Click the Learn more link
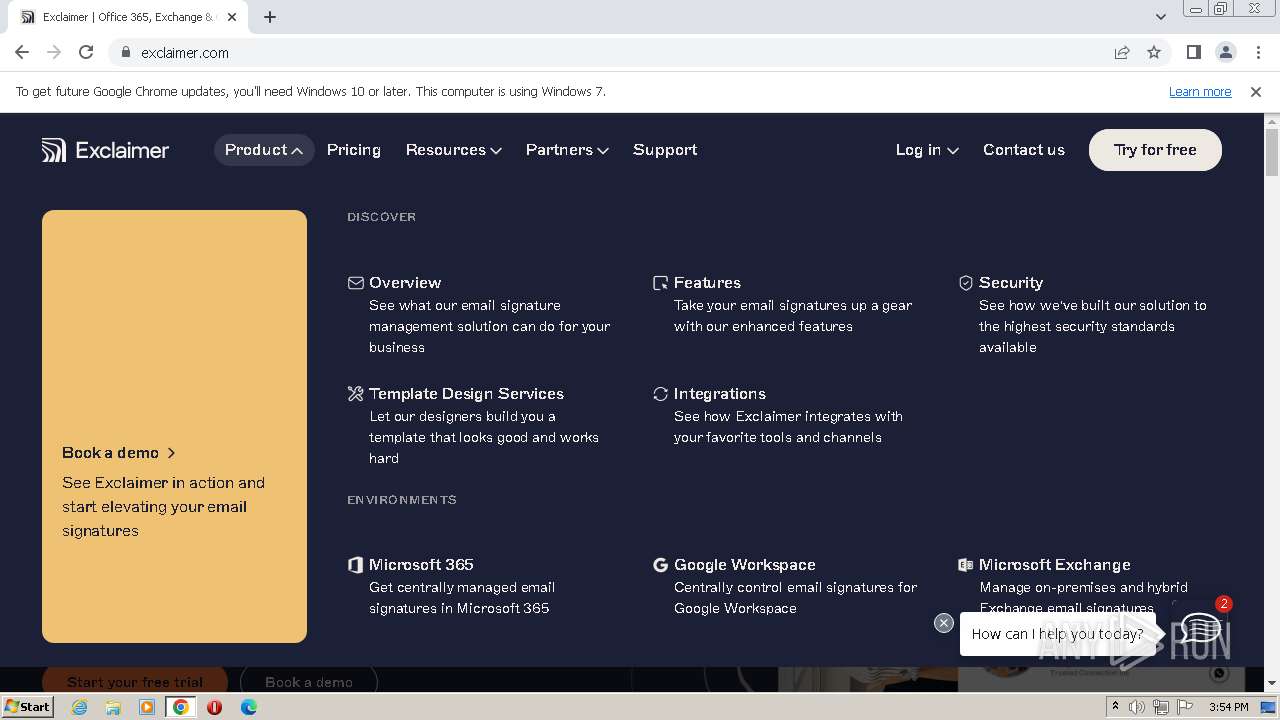Viewport: 1280px width, 720px height. (1200, 91)
